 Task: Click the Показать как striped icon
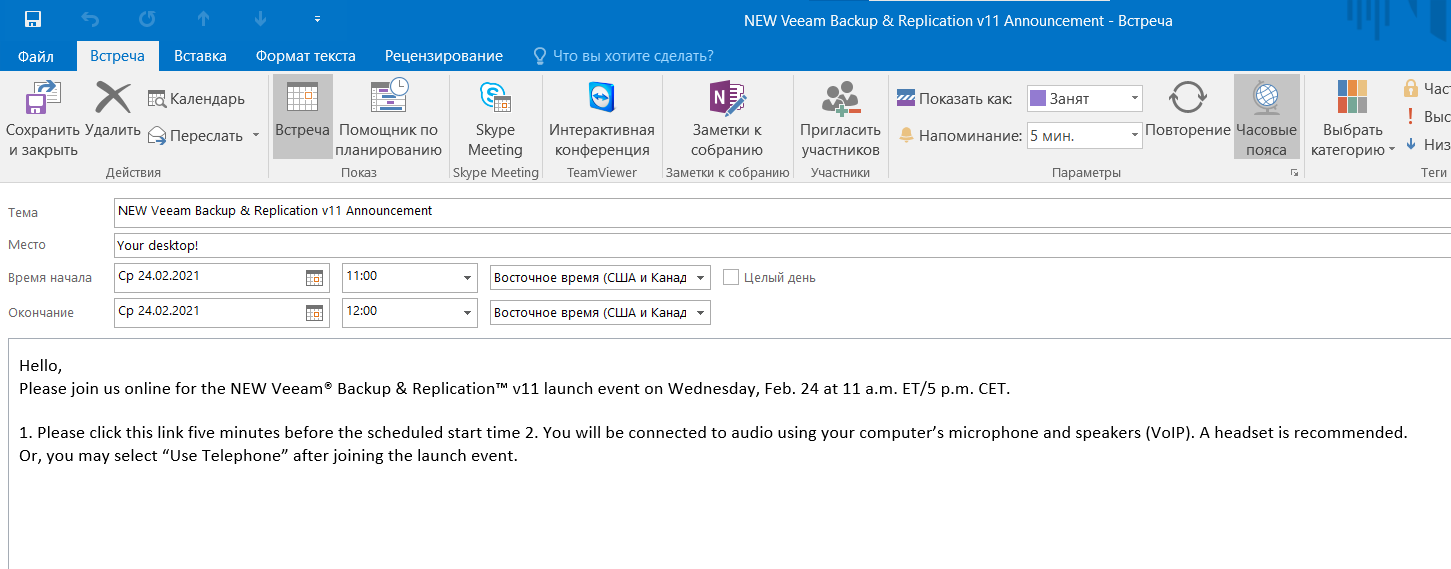click(906, 99)
